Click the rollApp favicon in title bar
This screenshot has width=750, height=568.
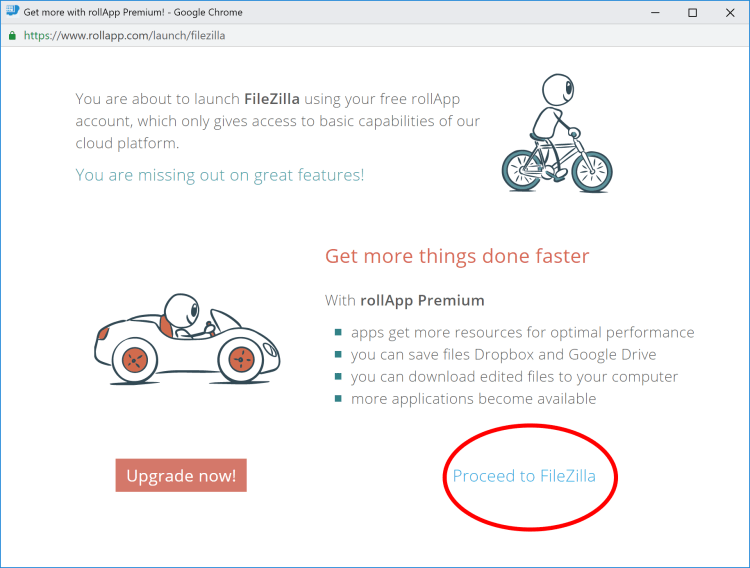coord(12,11)
